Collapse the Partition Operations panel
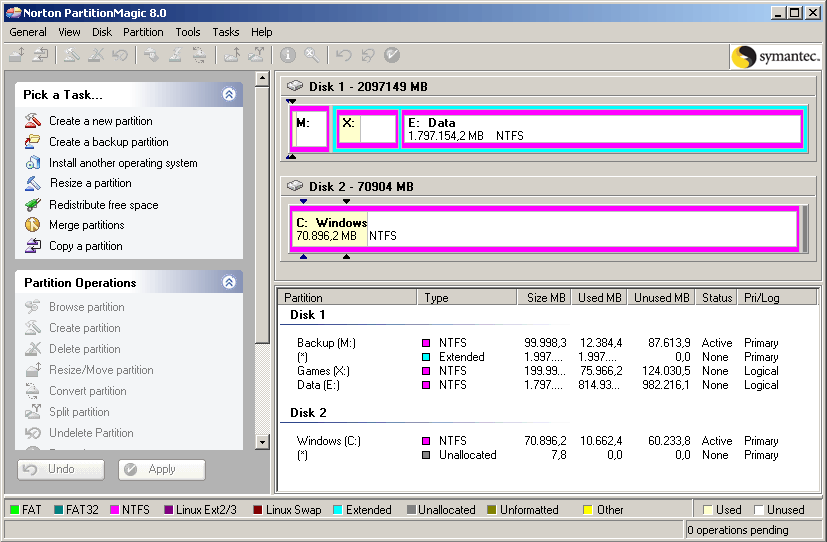The width and height of the screenshot is (827, 542). [x=229, y=282]
